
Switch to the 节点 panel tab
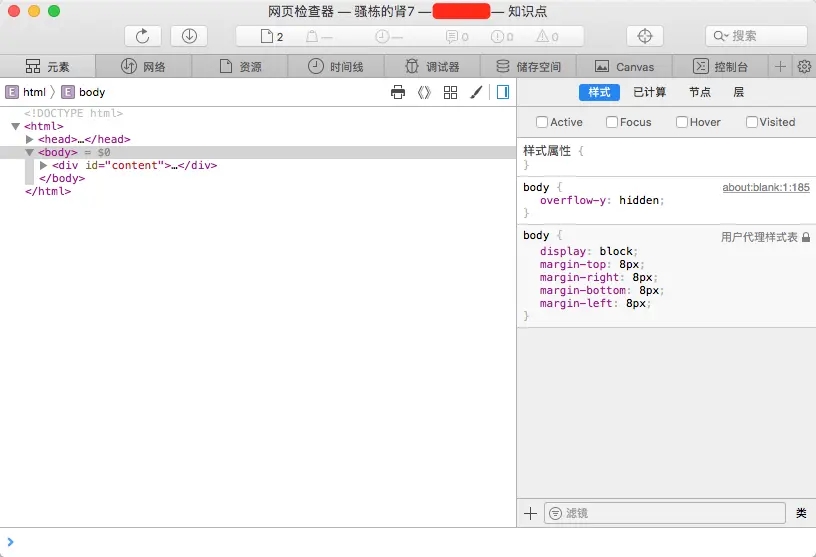[700, 92]
